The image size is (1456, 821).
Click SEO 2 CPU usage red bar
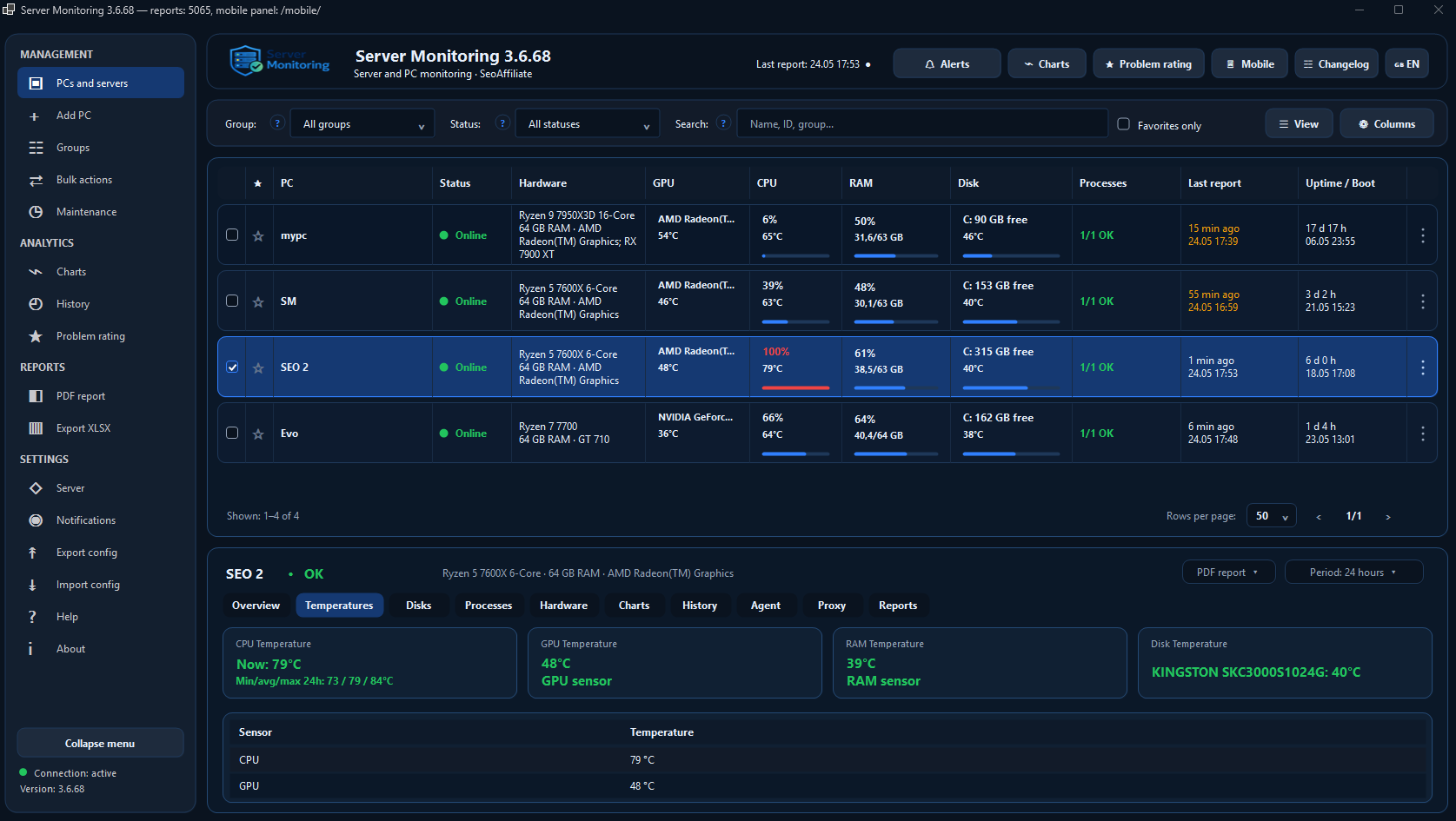click(795, 387)
